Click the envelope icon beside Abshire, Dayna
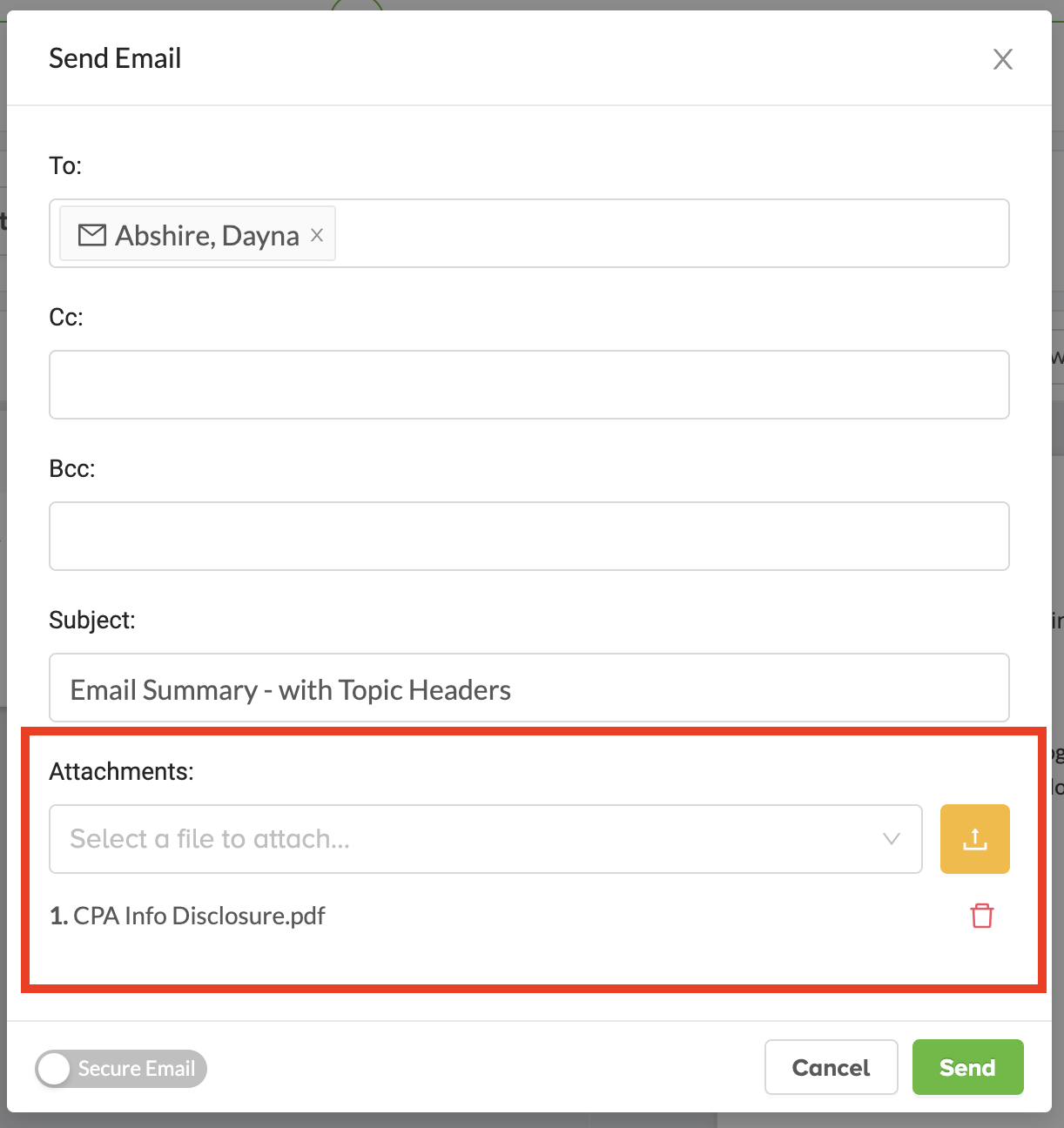The width and height of the screenshot is (1064, 1128). pyautogui.click(x=92, y=235)
